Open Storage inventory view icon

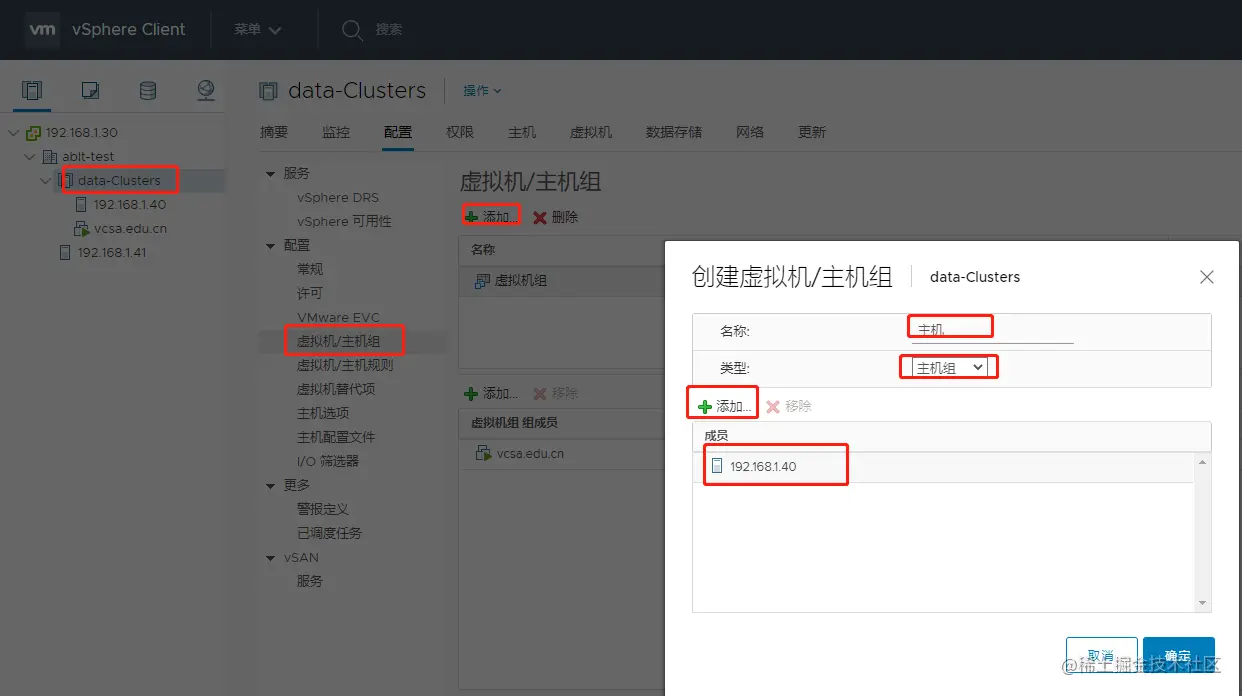click(148, 91)
